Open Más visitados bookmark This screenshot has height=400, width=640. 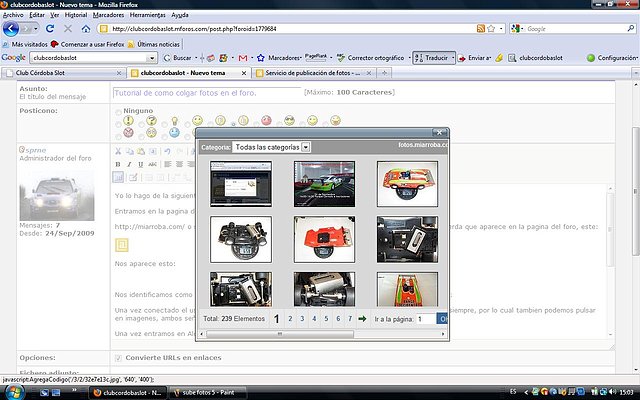[x=26, y=44]
